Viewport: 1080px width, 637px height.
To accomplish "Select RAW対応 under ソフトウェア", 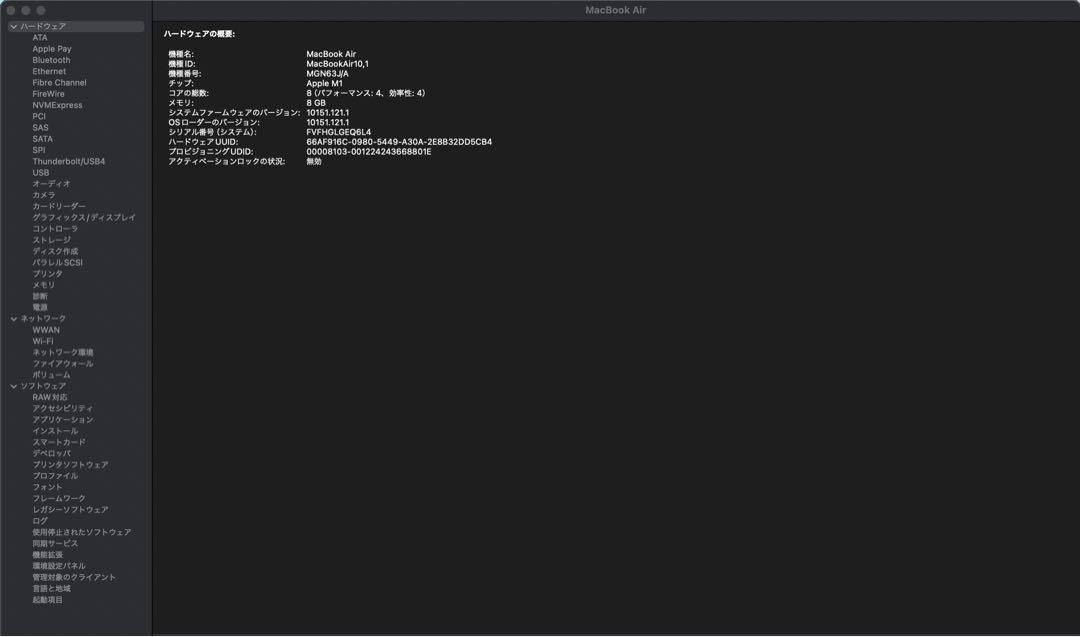I will coord(50,397).
